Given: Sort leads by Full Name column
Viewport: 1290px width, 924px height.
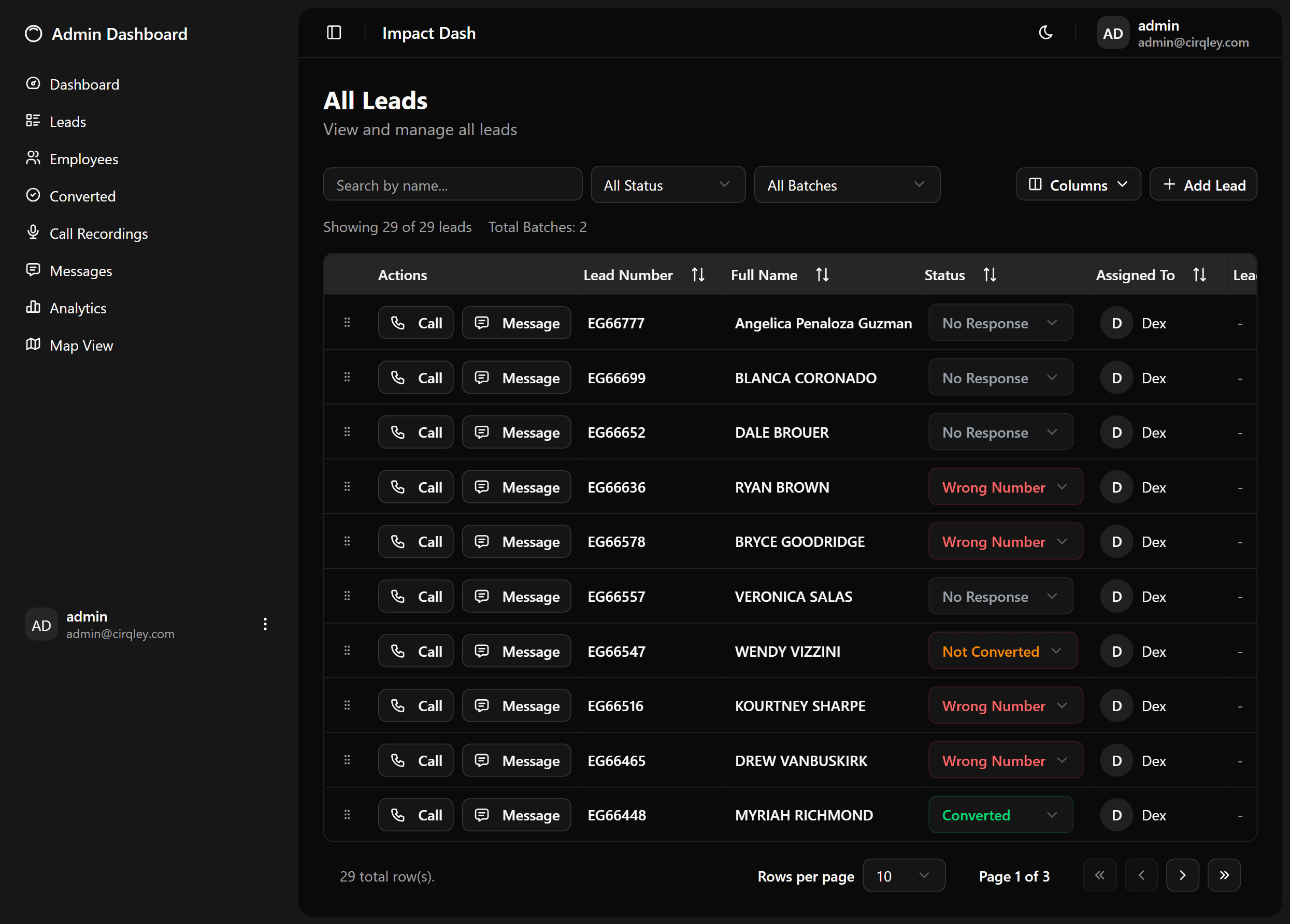Looking at the screenshot, I should click(x=823, y=274).
